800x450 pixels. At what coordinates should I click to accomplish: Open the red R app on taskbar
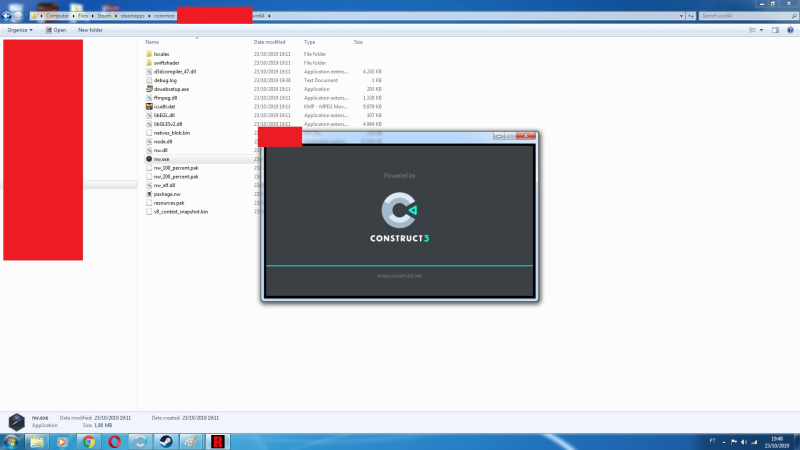tap(218, 442)
